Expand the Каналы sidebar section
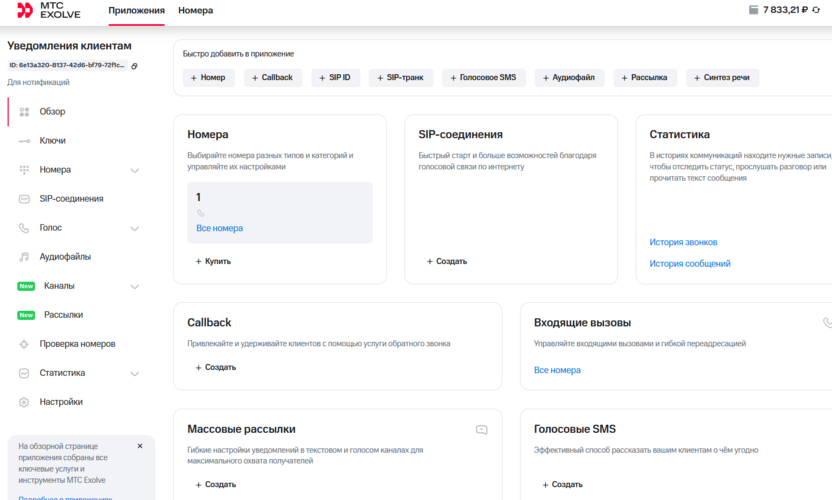The image size is (832, 500). pos(135,286)
